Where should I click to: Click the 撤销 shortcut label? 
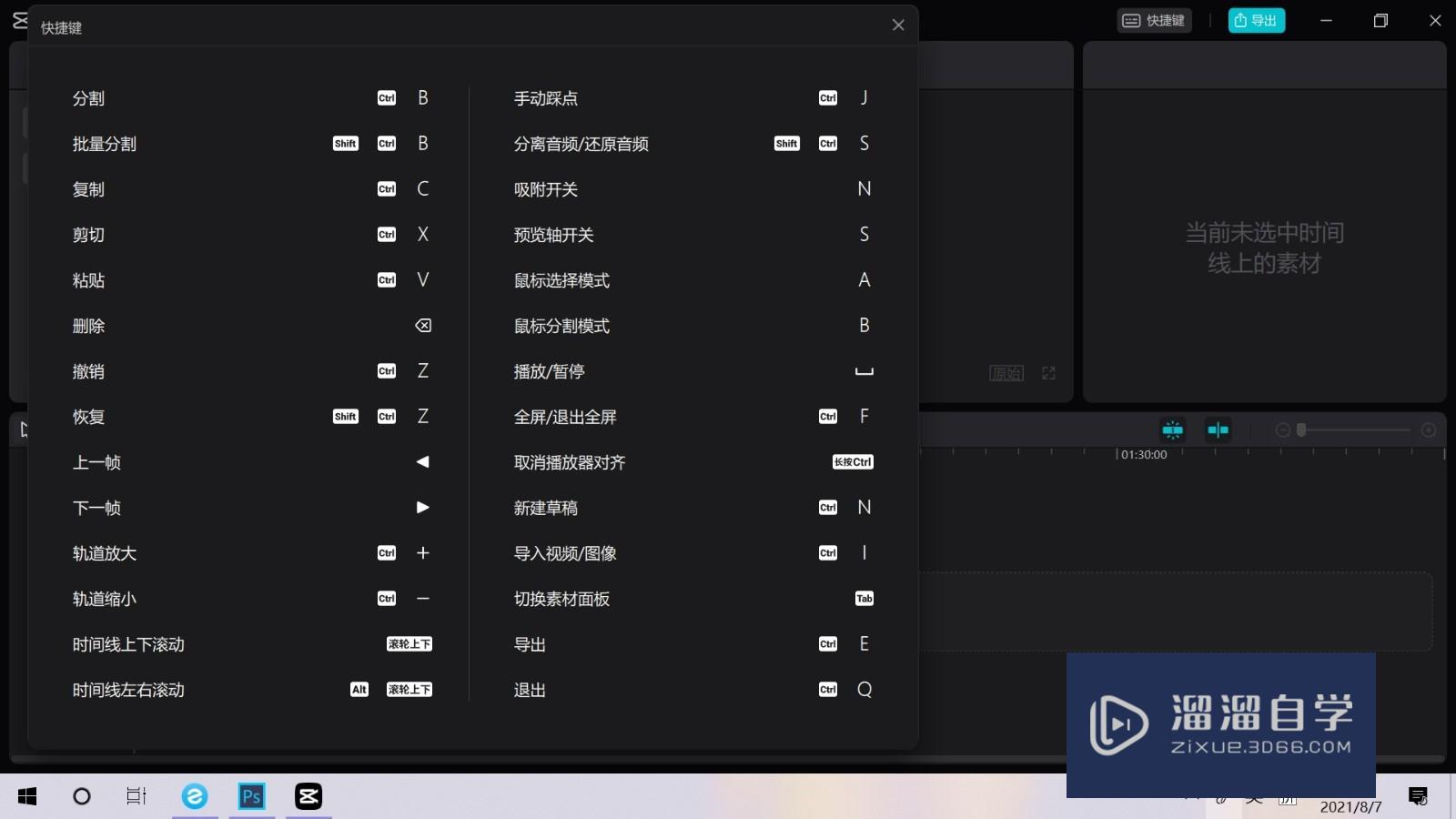[x=88, y=371]
